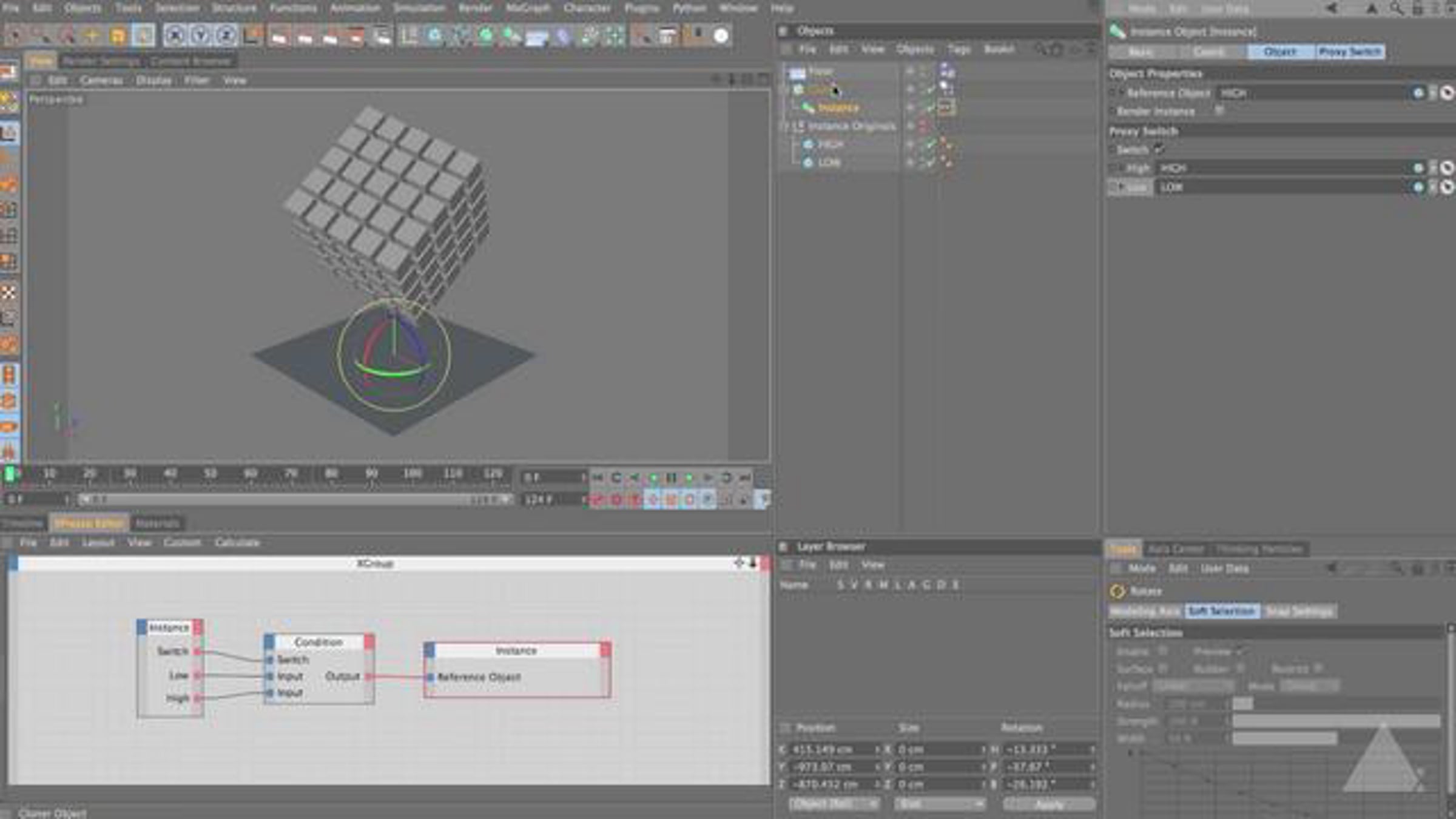This screenshot has width=1456, height=819.
Task: Toggle the Preview checkbox in Soft Selection
Action: tap(1239, 652)
